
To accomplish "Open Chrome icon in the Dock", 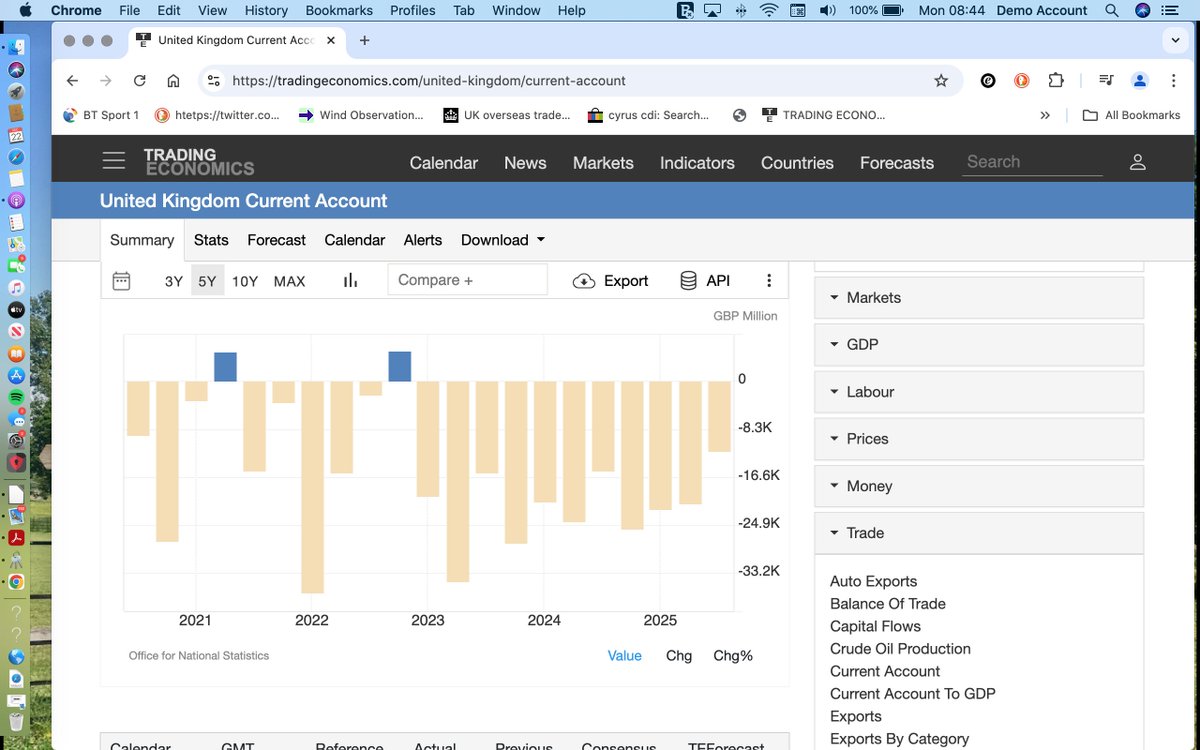I will click(x=16, y=582).
